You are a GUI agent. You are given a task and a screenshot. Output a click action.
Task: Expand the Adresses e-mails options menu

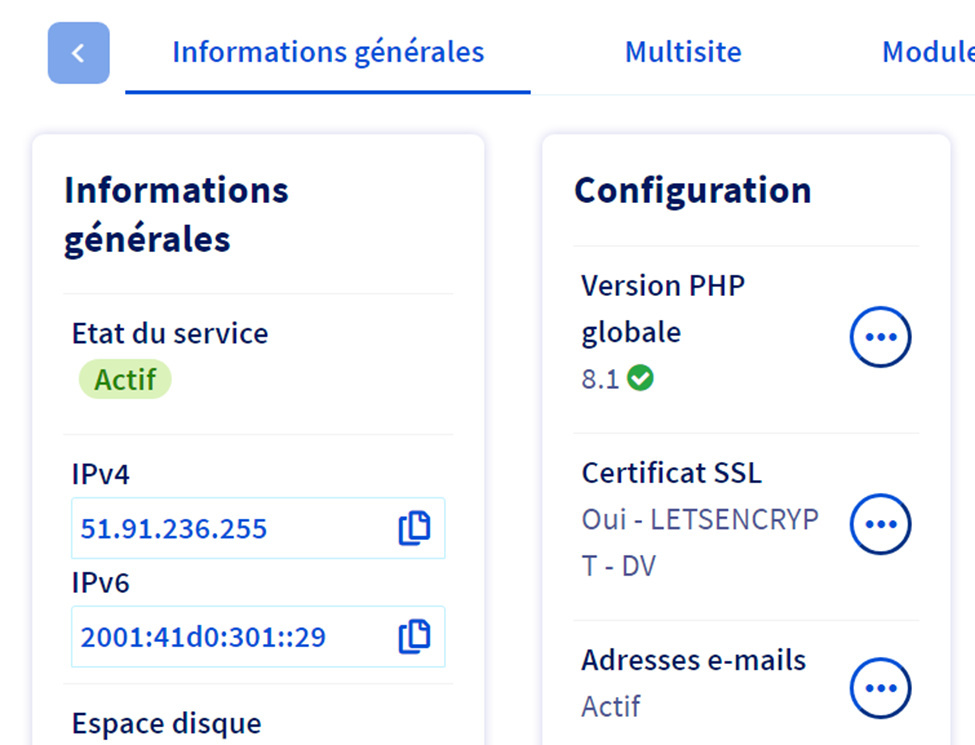click(880, 687)
